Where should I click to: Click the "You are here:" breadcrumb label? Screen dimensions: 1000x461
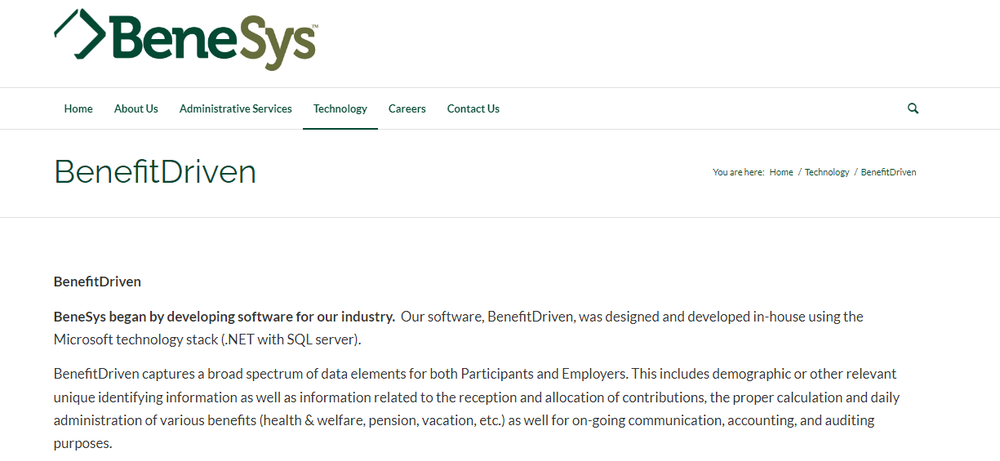[x=739, y=172]
